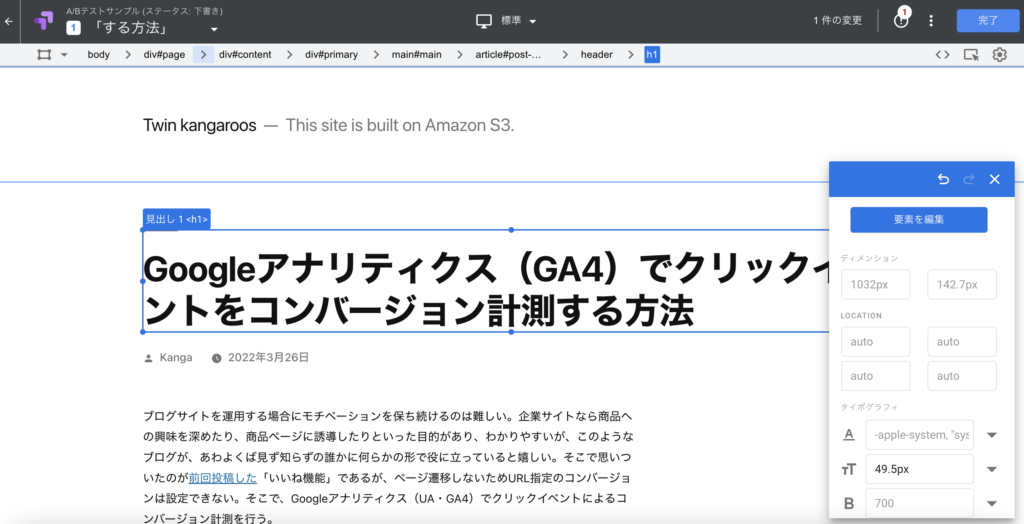Select div#page in the breadcrumb

(165, 55)
